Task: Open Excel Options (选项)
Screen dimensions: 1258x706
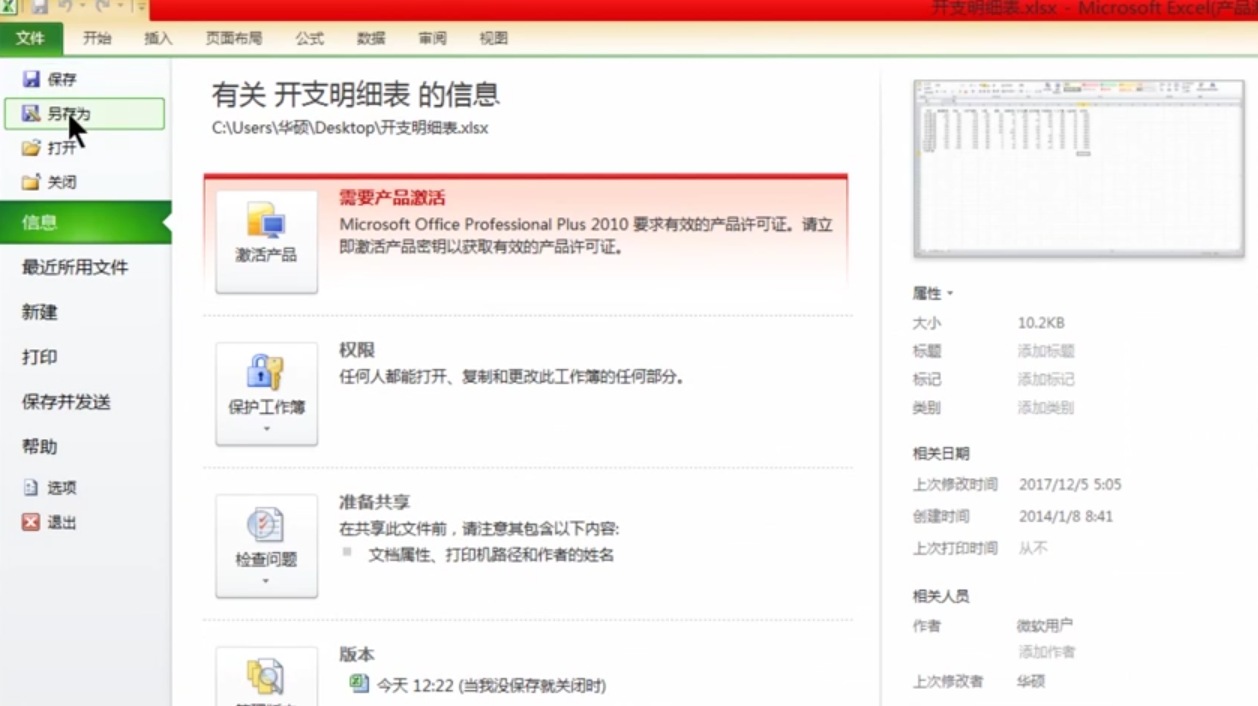Action: coord(50,488)
